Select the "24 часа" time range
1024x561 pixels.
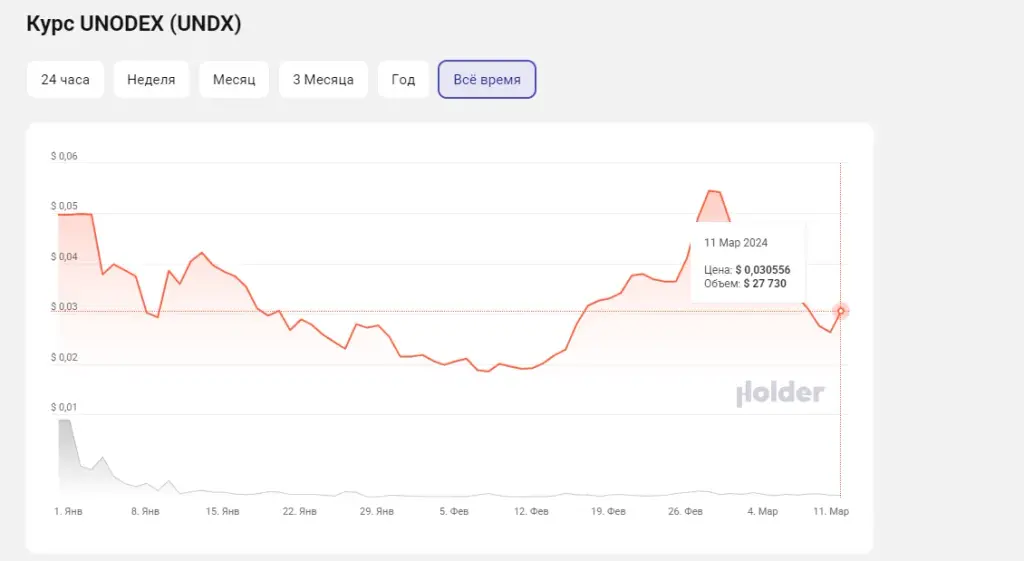click(65, 80)
